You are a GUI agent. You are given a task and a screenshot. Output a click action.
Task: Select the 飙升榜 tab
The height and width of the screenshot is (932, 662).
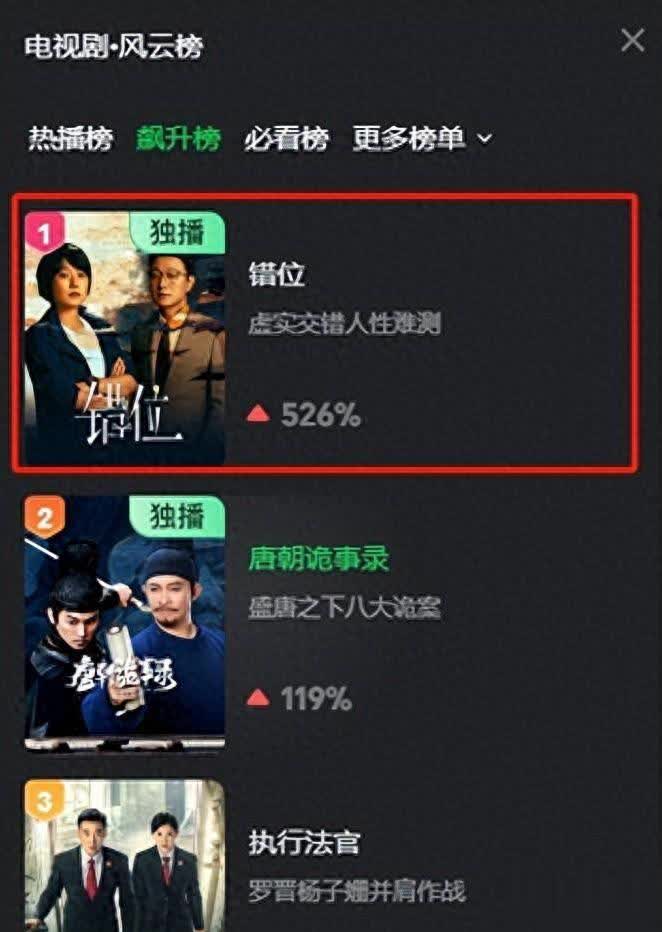(179, 138)
